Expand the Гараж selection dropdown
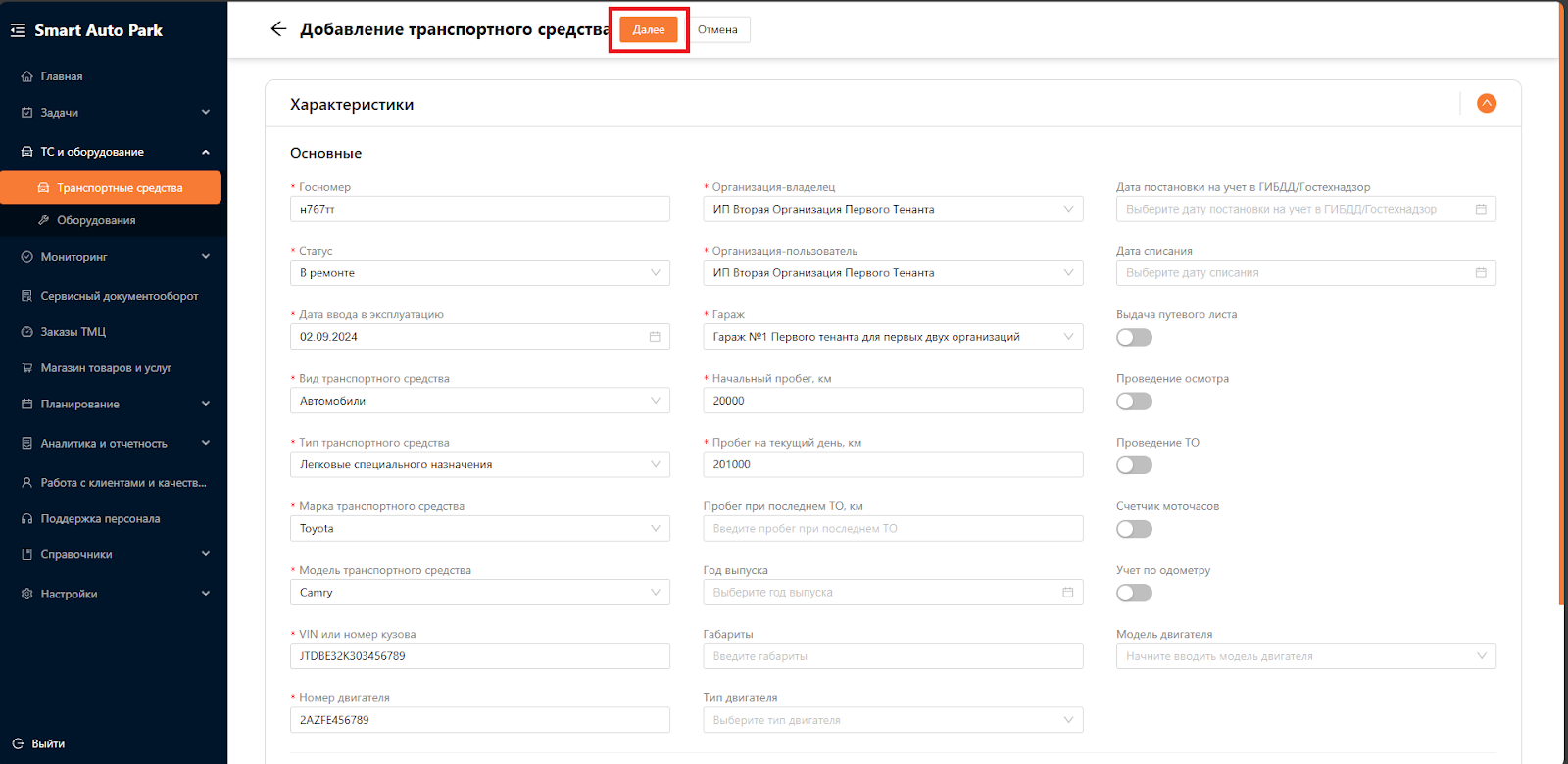Screen dimensions: 1568x764 tap(892, 337)
